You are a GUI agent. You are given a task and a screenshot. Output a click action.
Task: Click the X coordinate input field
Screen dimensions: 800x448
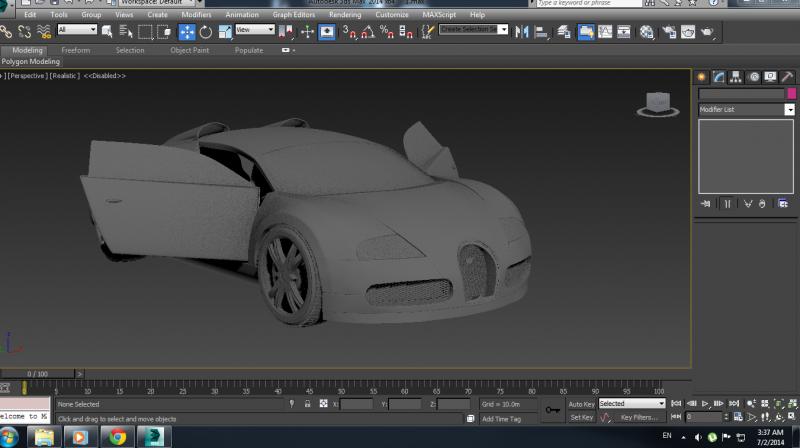pos(357,404)
